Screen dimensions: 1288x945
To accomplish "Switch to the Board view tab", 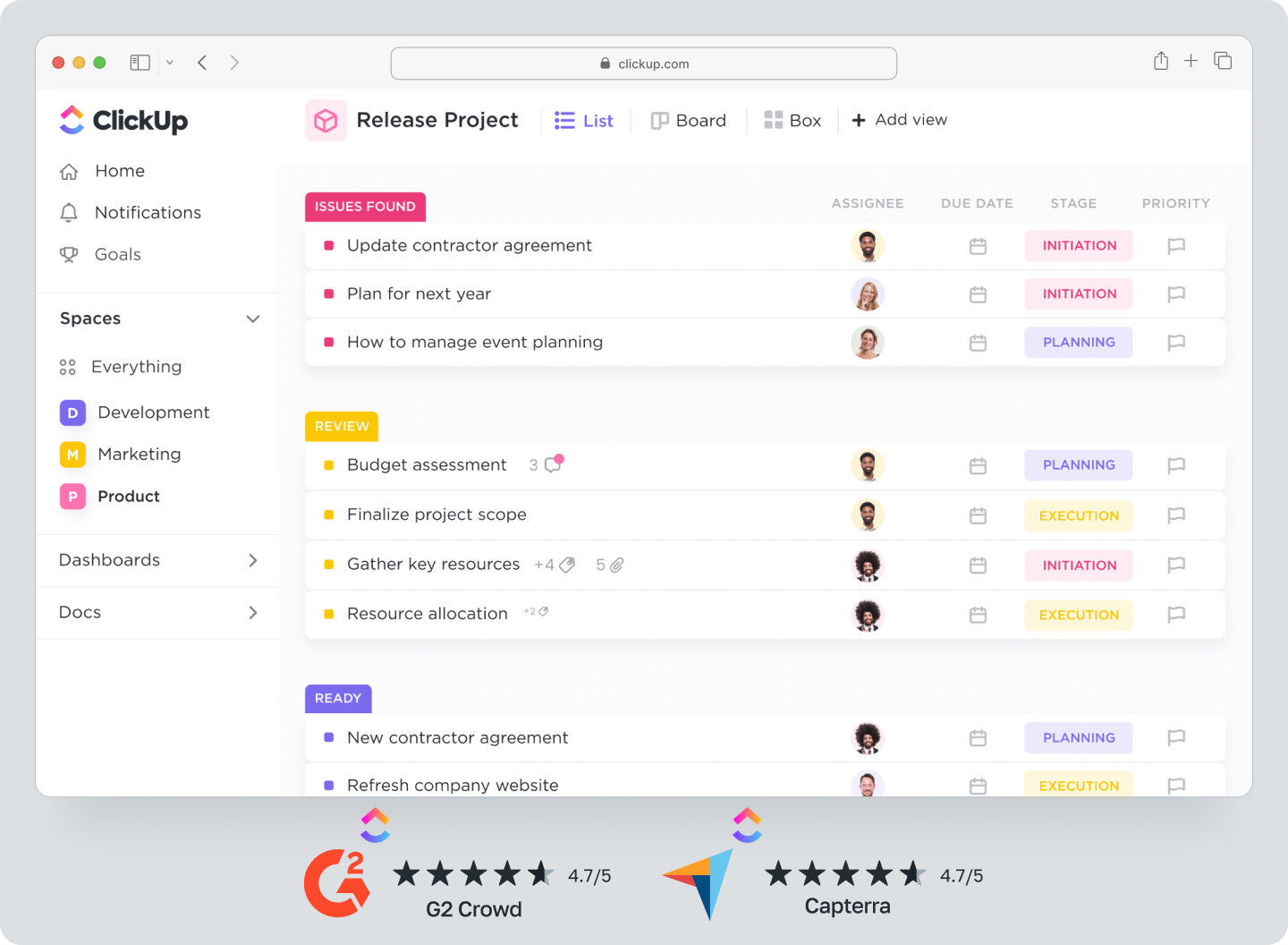I will [x=689, y=121].
